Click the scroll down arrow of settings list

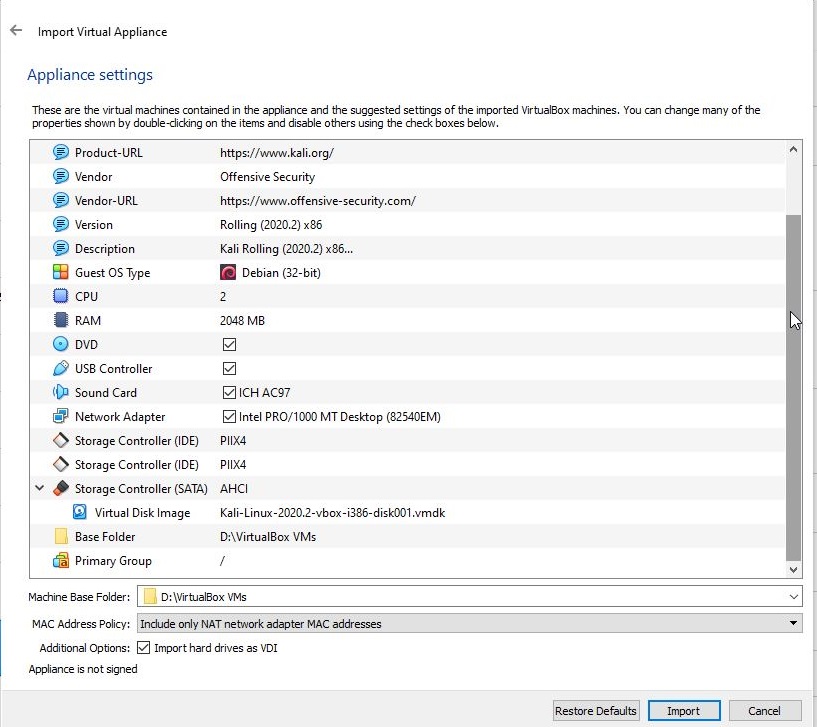click(793, 570)
